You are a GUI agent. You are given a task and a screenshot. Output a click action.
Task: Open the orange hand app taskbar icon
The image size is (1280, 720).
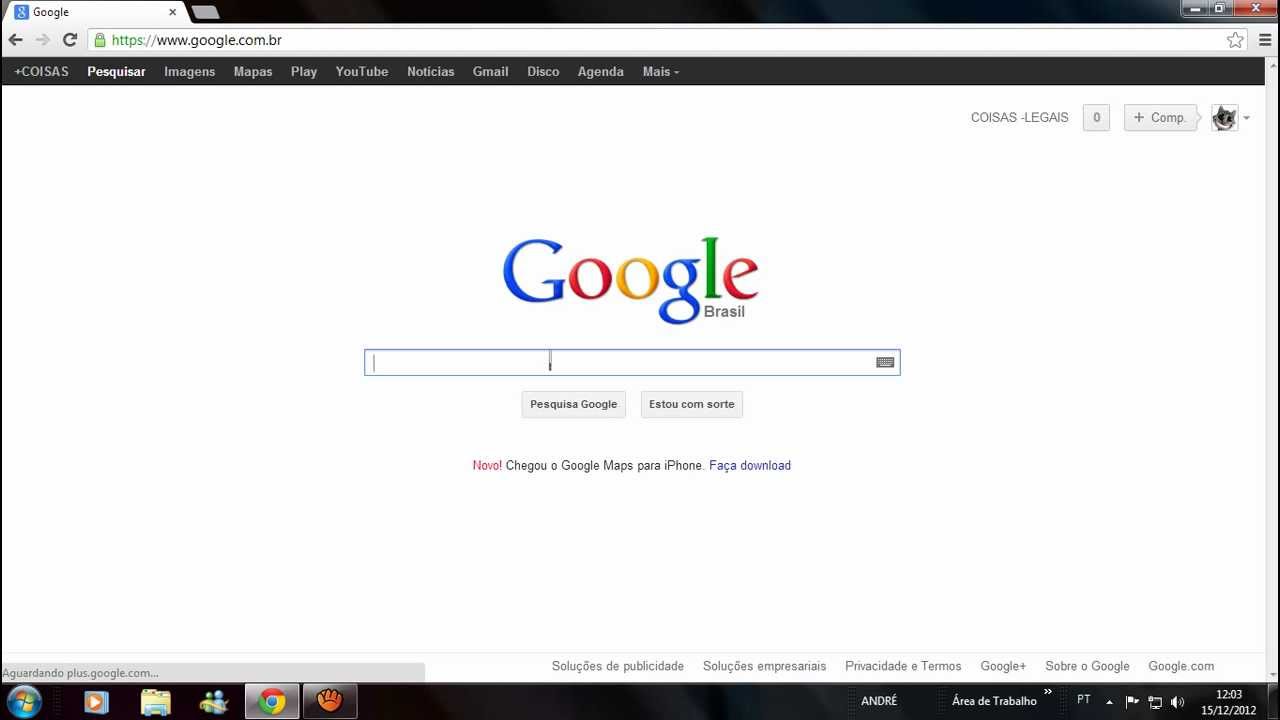tap(330, 702)
